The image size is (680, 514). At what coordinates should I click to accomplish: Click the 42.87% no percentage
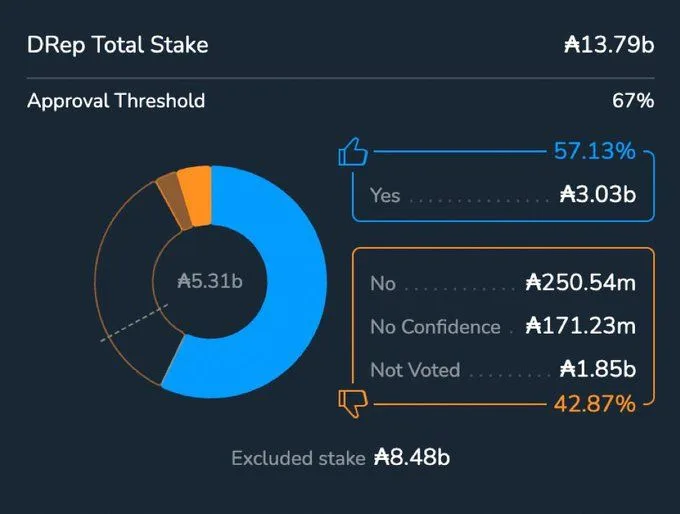coord(594,404)
